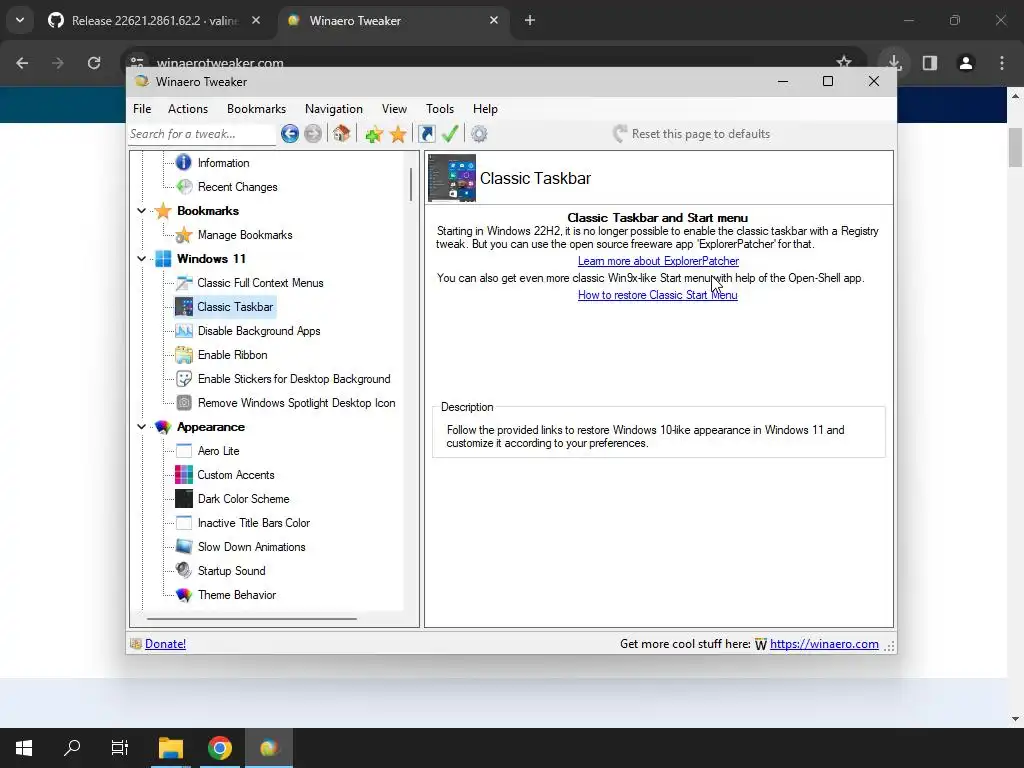Open Chrome three-dot menu

[x=1002, y=63]
